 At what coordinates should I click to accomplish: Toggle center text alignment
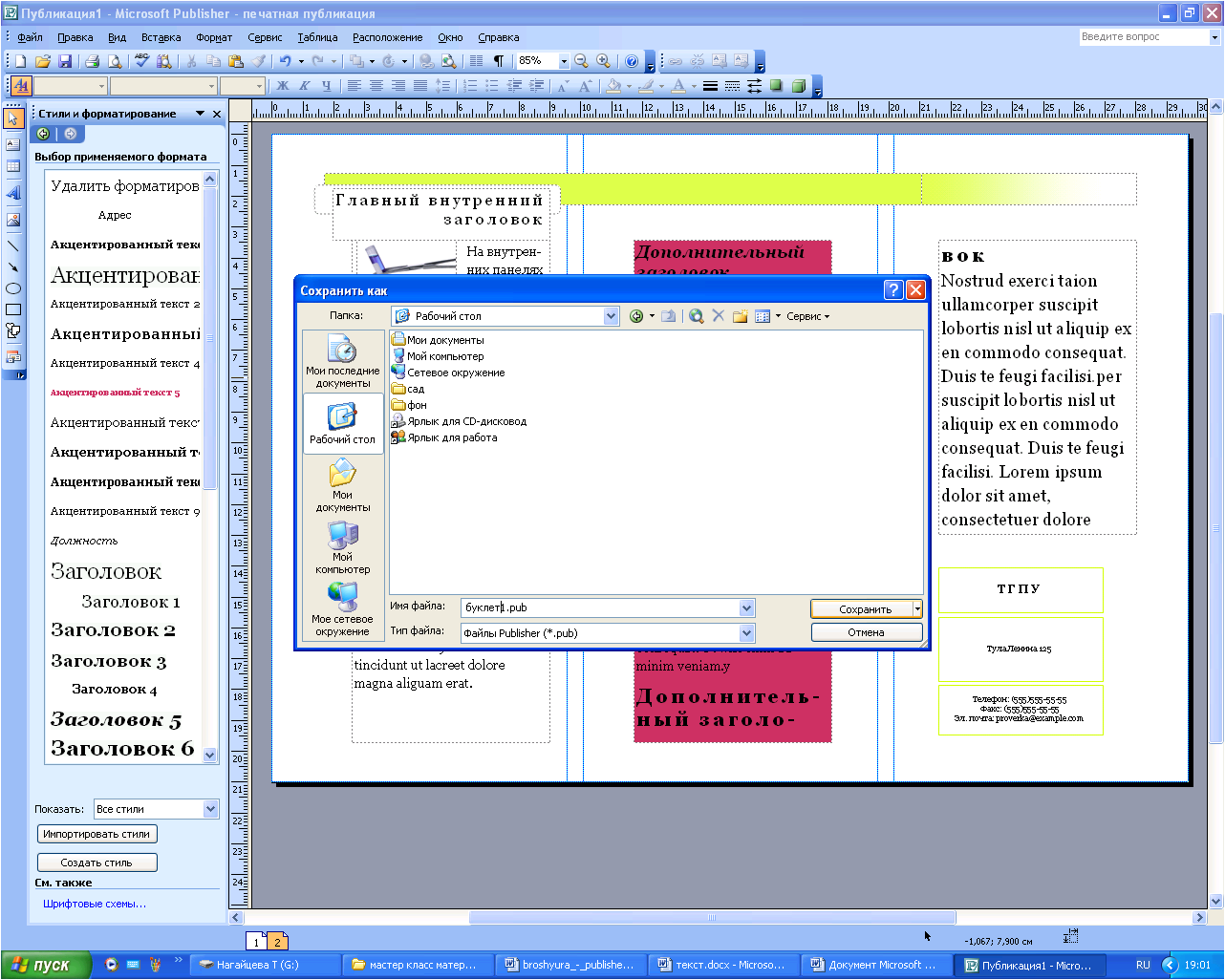click(376, 86)
